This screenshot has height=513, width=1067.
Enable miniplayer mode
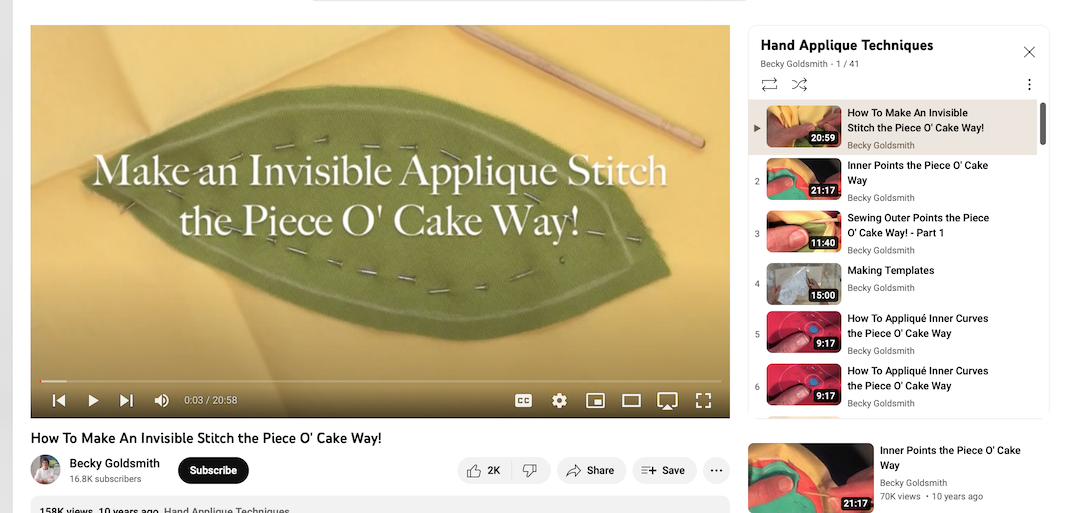pos(595,401)
